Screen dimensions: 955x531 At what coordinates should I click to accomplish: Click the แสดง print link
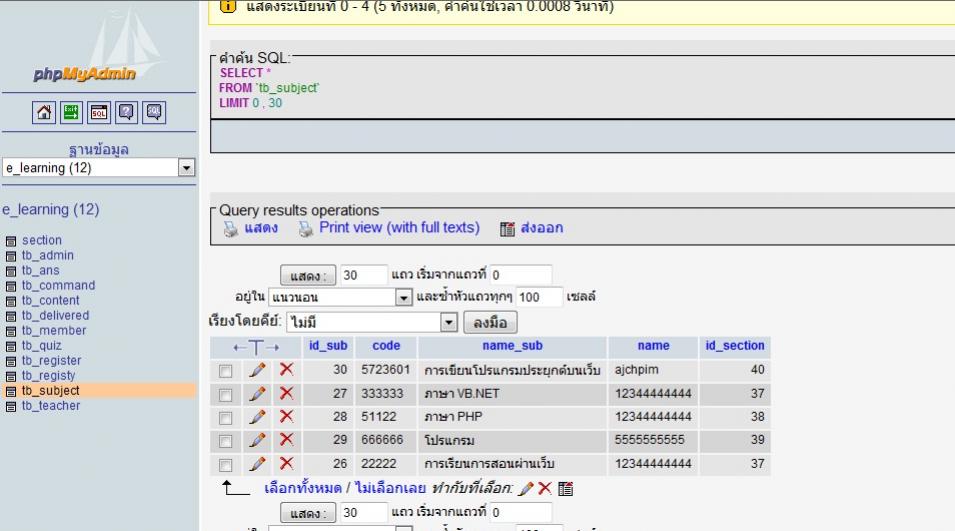(261, 228)
